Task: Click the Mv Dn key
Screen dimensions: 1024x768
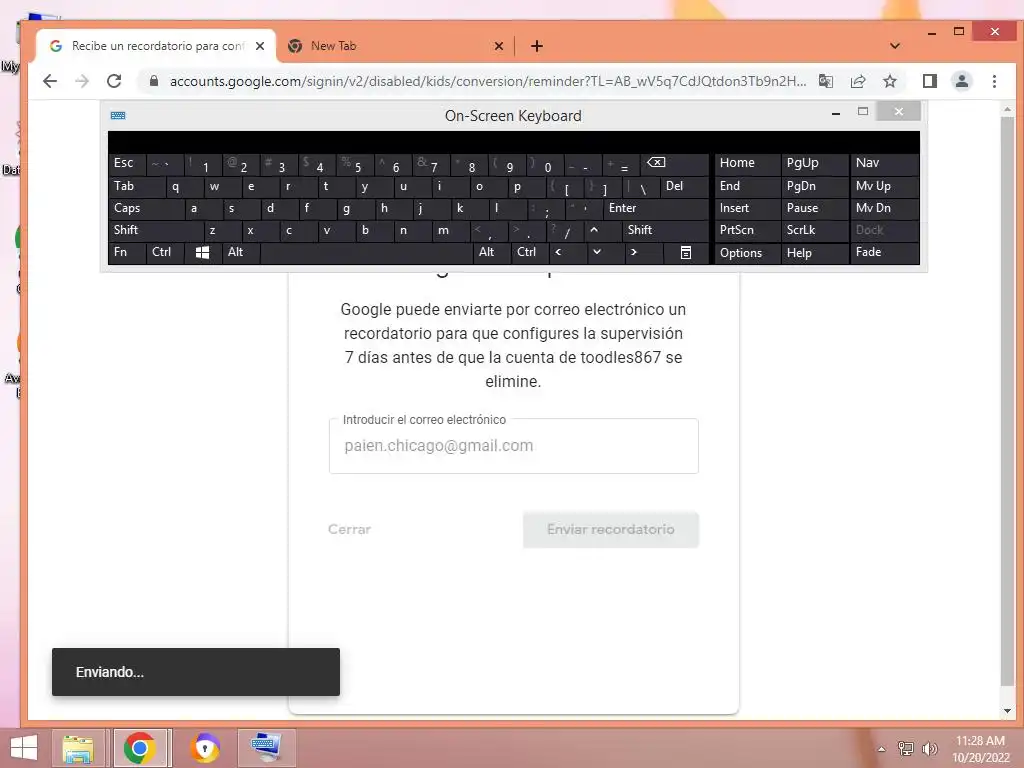Action: click(884, 208)
